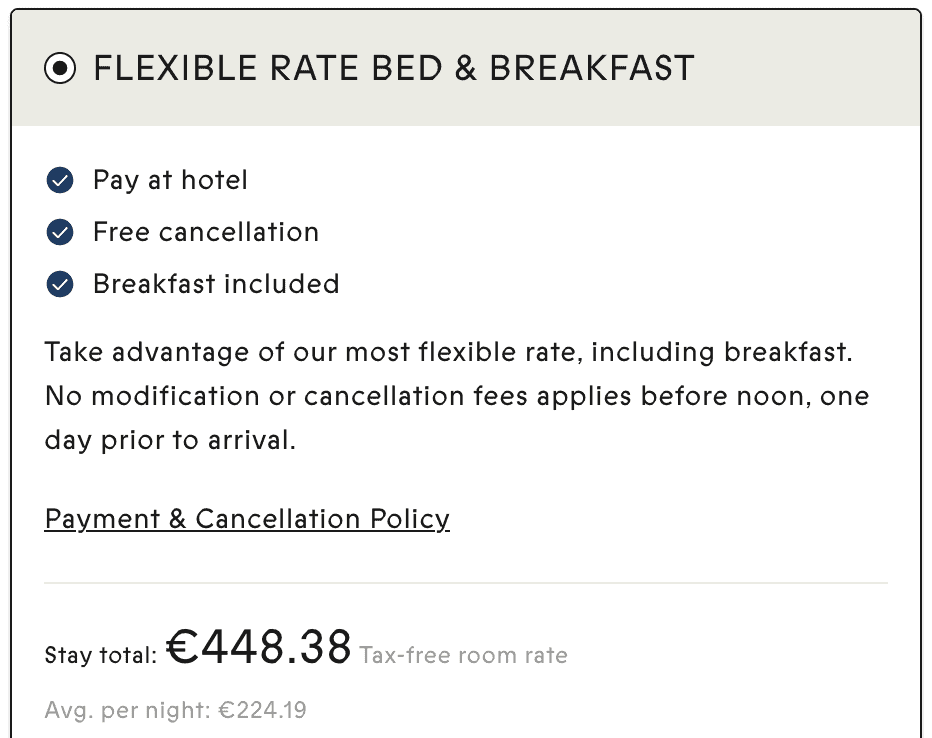
Task: Click the Tax-free room rate note
Action: [x=463, y=656]
